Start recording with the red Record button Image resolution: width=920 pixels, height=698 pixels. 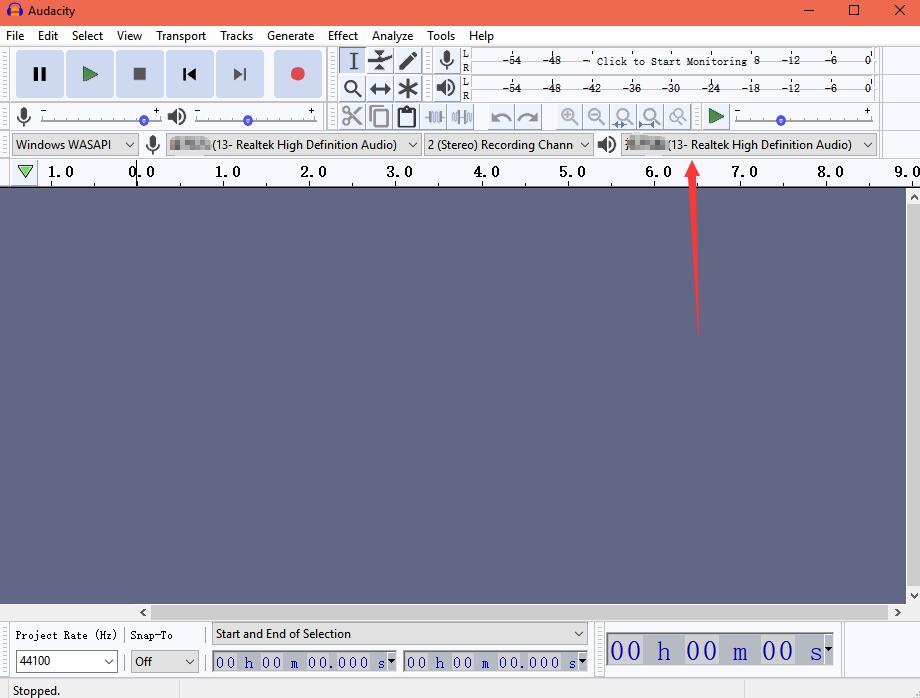coord(297,74)
